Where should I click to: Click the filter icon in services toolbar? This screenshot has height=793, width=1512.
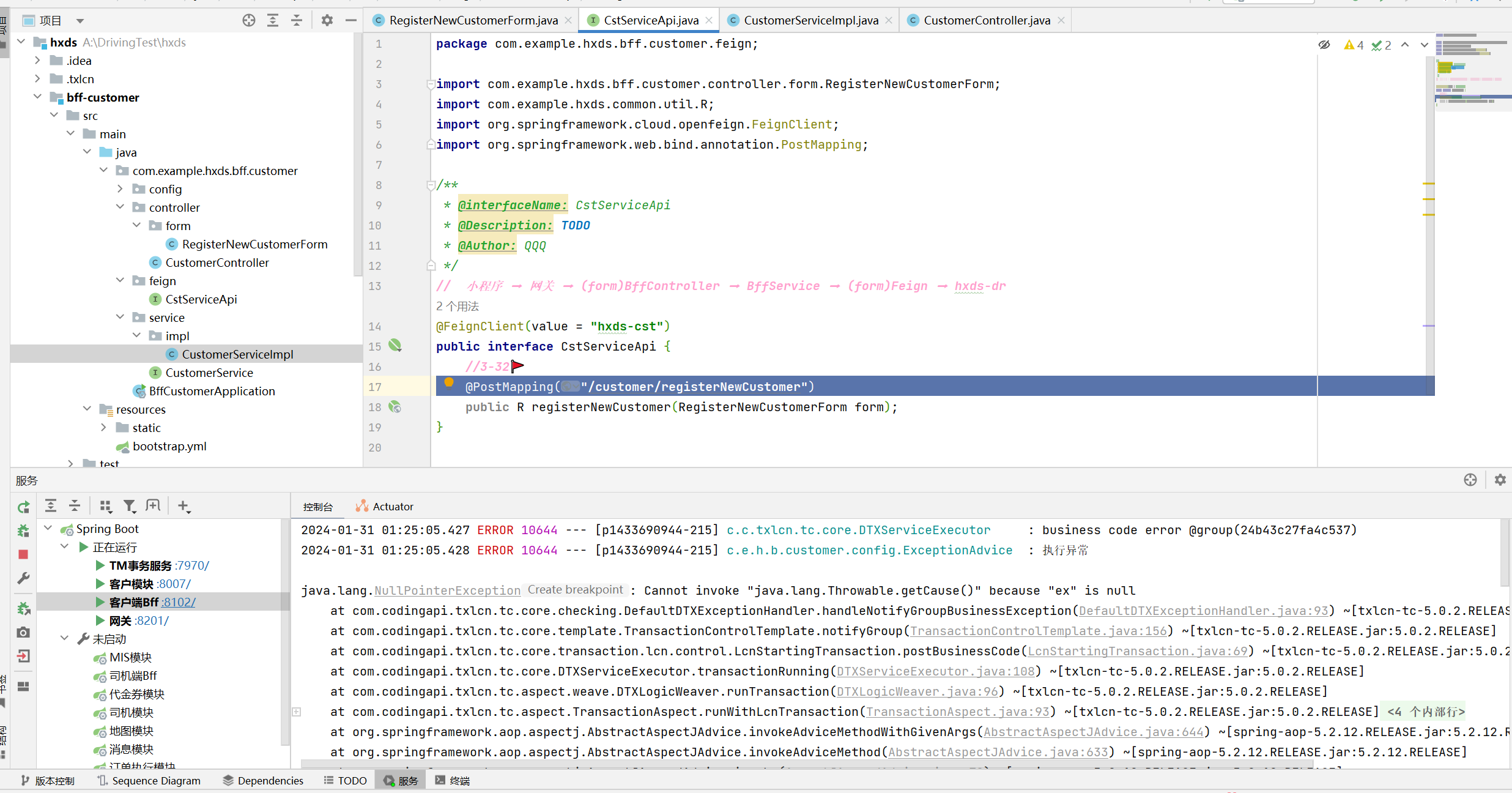(129, 506)
